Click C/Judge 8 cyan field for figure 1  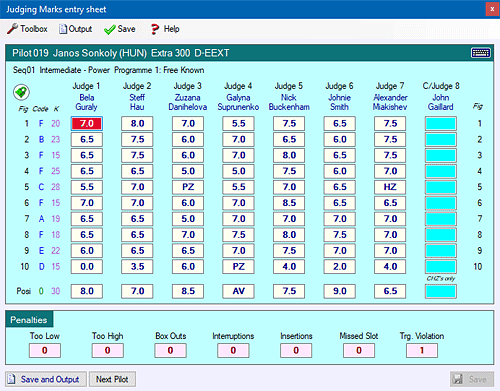click(441, 124)
